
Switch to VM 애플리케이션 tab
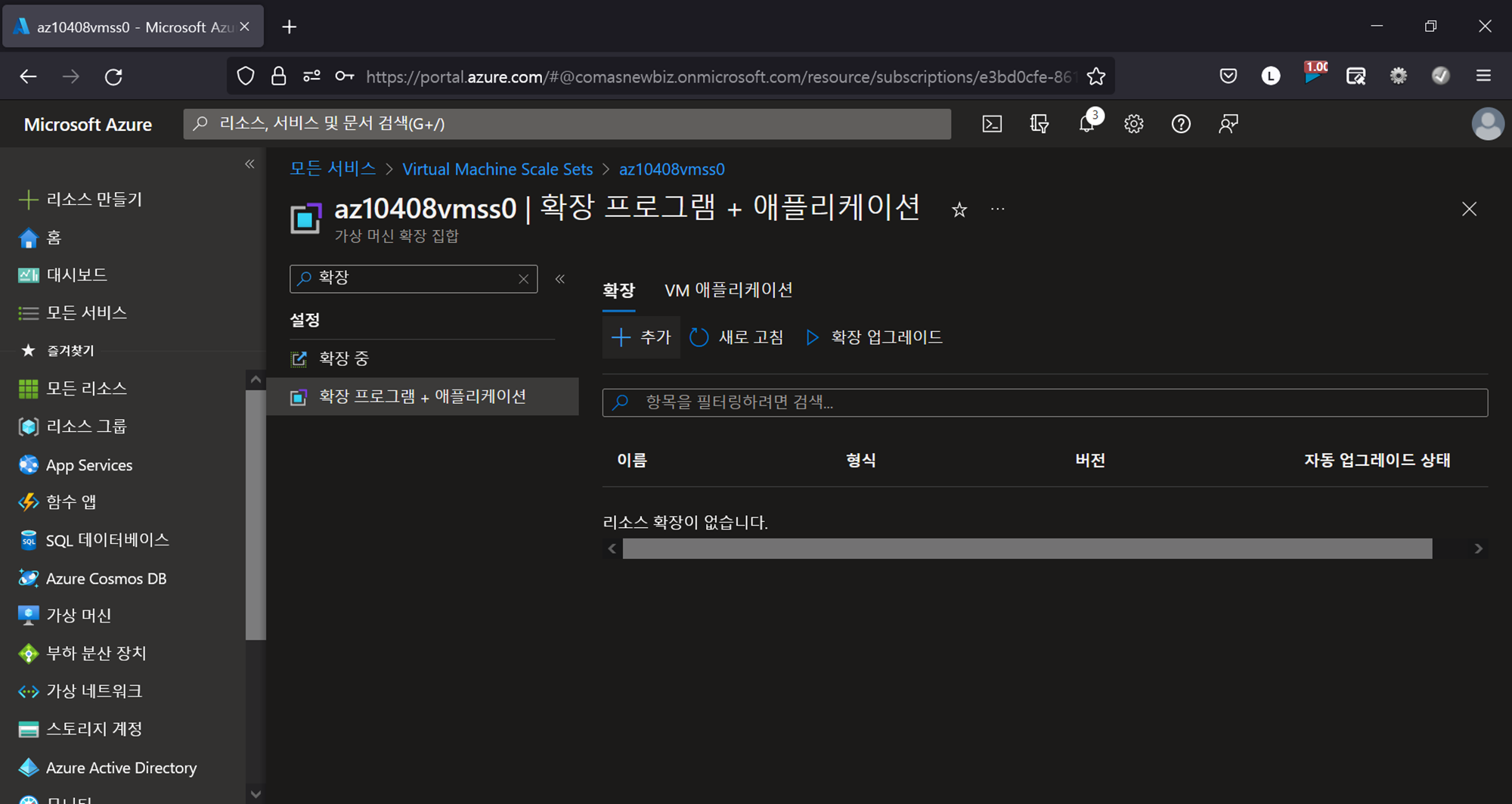[x=728, y=290]
